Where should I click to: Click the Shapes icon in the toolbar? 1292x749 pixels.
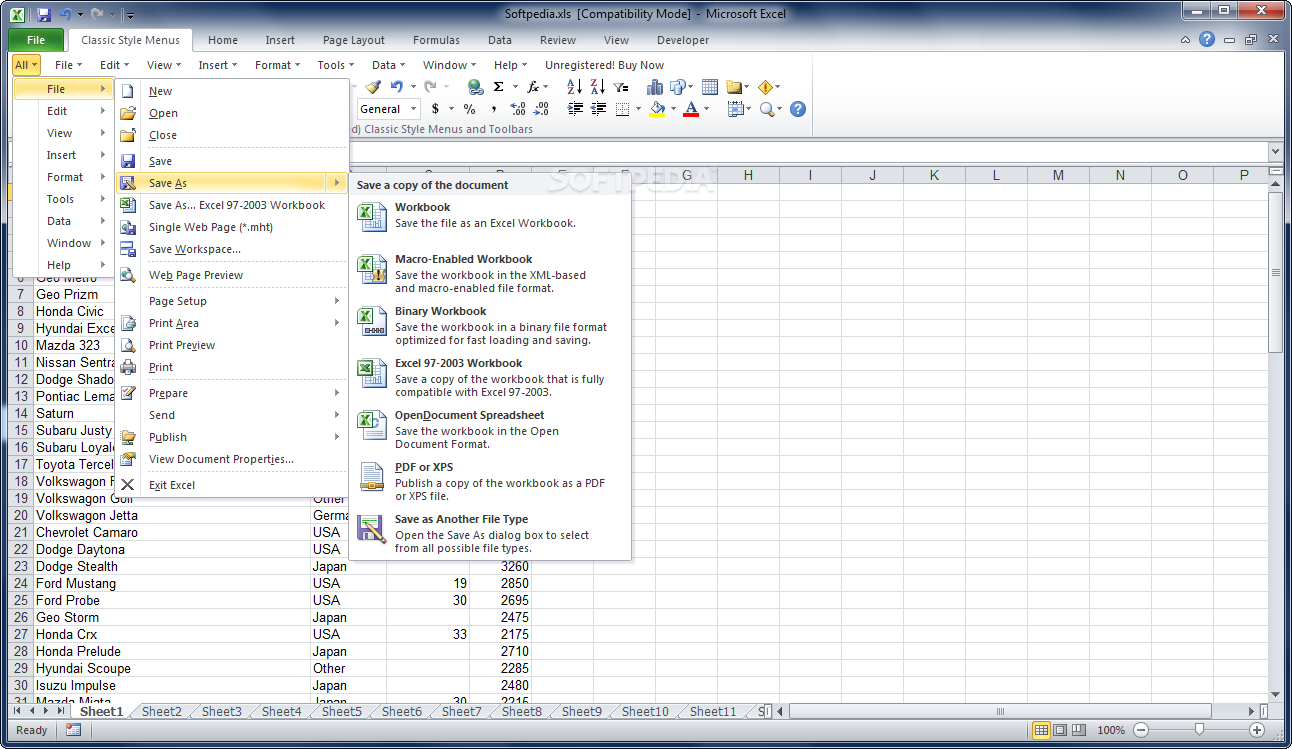[677, 87]
